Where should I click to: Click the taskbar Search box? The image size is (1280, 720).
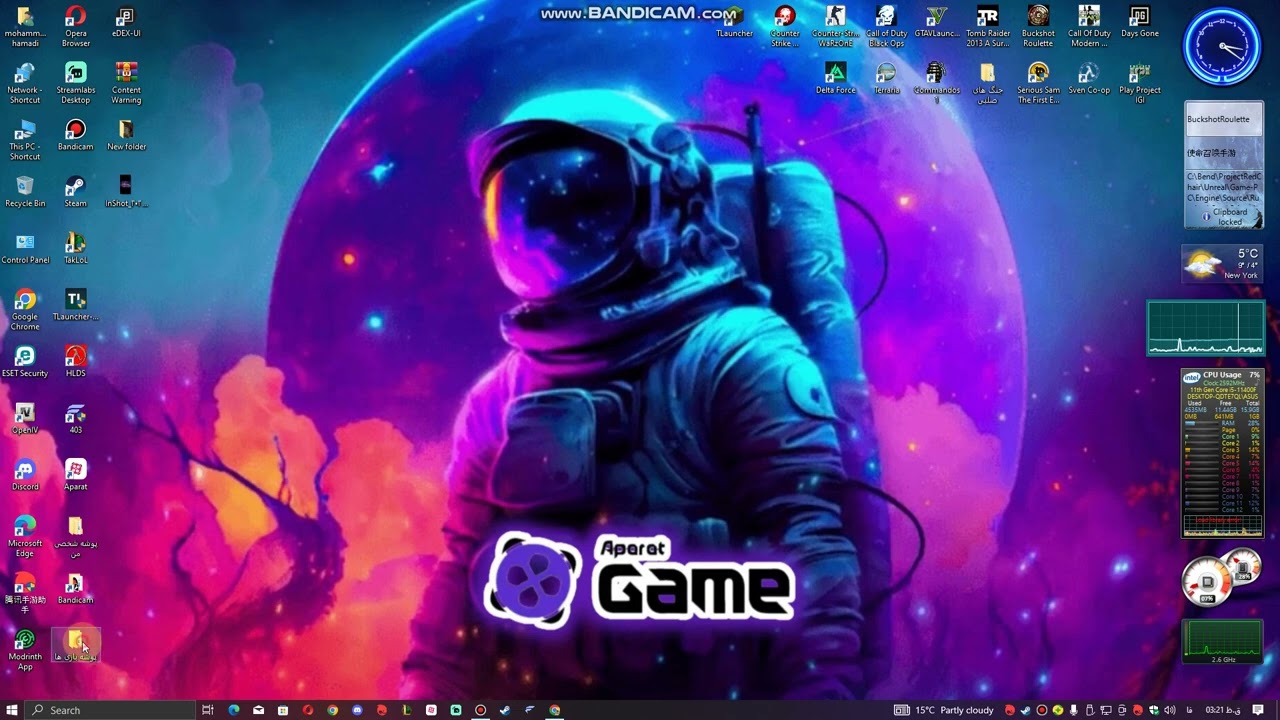point(111,710)
